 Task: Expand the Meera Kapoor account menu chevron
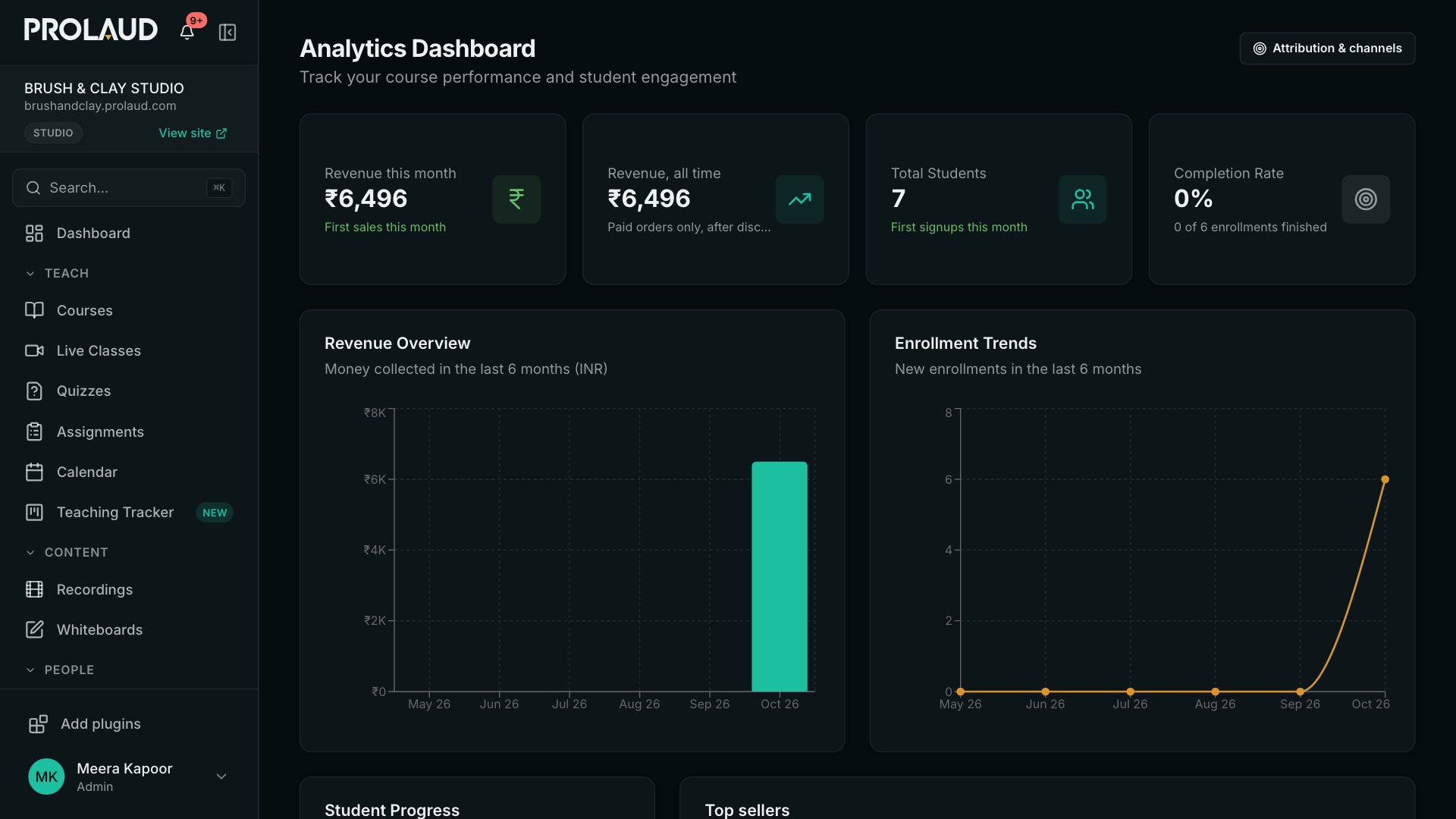221,777
